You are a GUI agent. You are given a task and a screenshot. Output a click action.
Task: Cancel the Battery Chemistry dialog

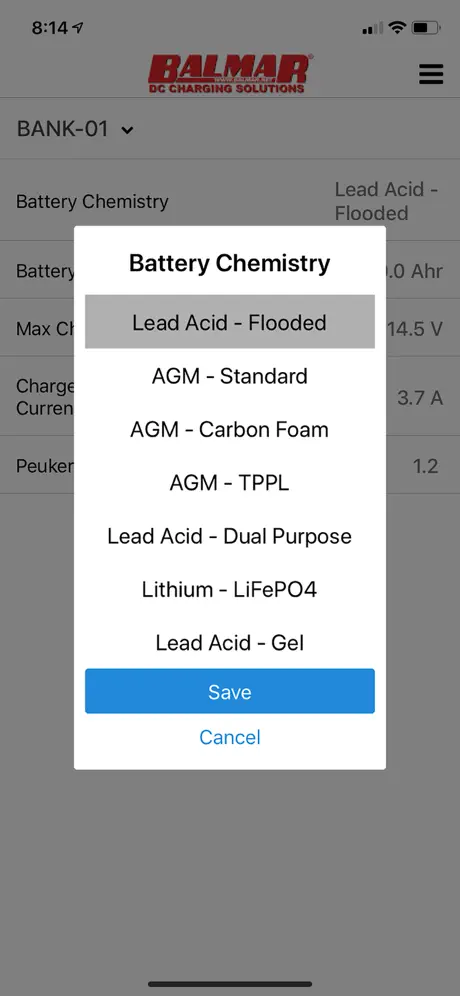230,737
